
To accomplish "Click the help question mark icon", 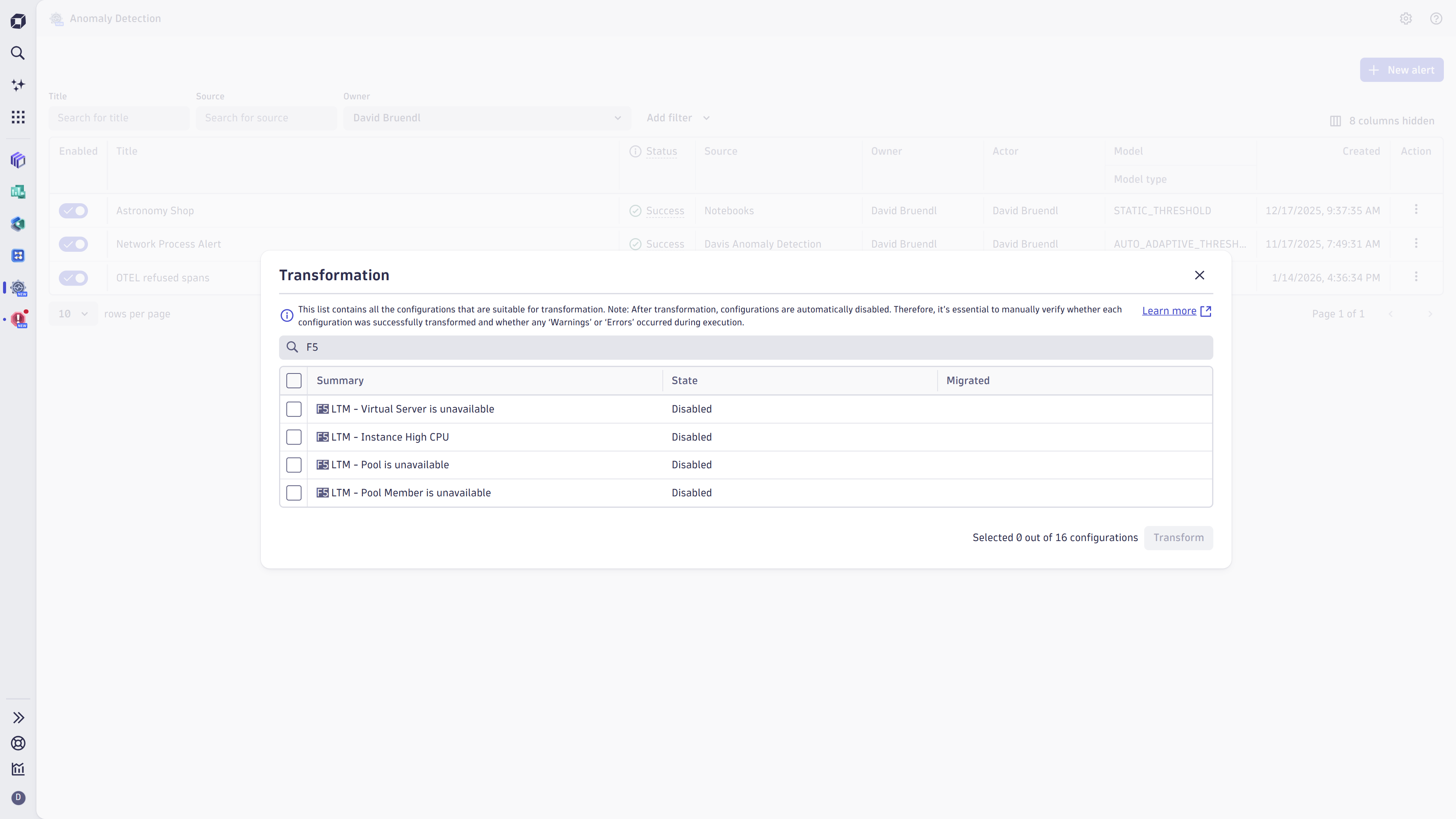I will pos(1436,19).
